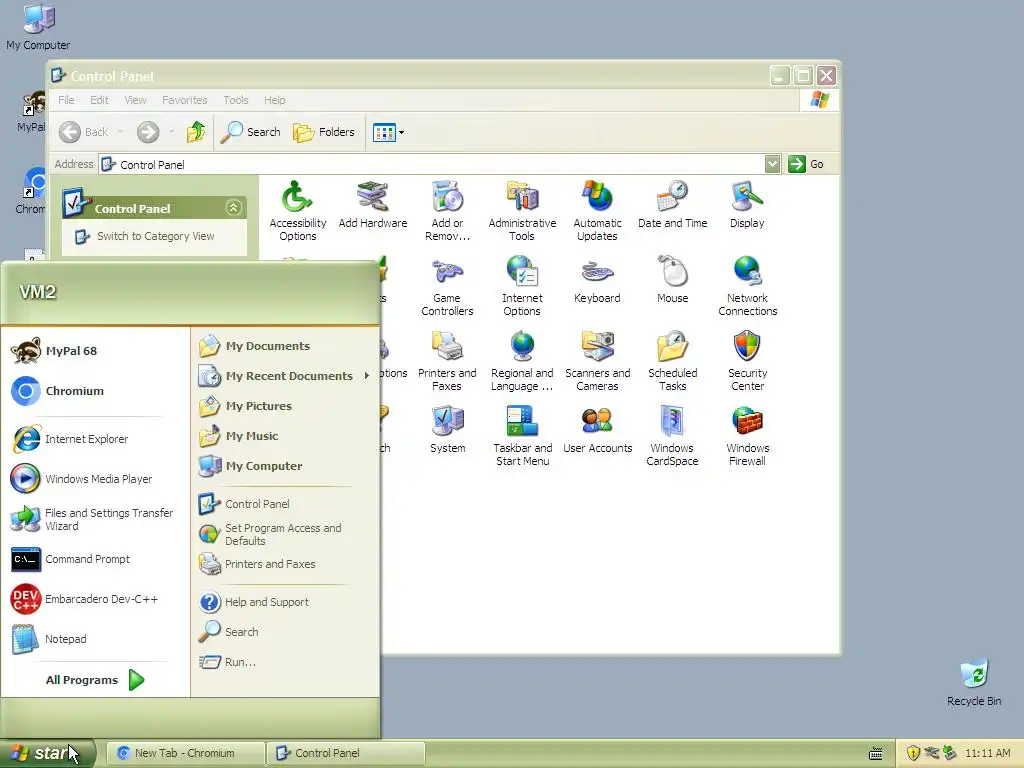Open Set Program Access and Defaults
The height and width of the screenshot is (768, 1024).
pos(285,534)
